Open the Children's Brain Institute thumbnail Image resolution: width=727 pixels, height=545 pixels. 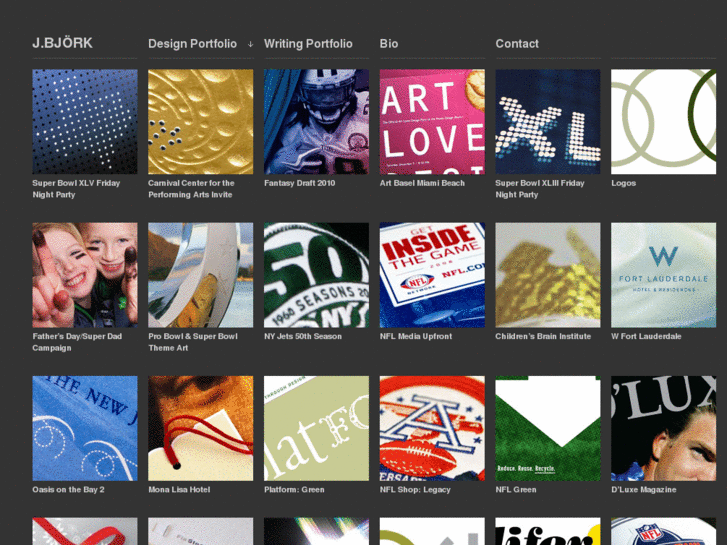(x=548, y=275)
